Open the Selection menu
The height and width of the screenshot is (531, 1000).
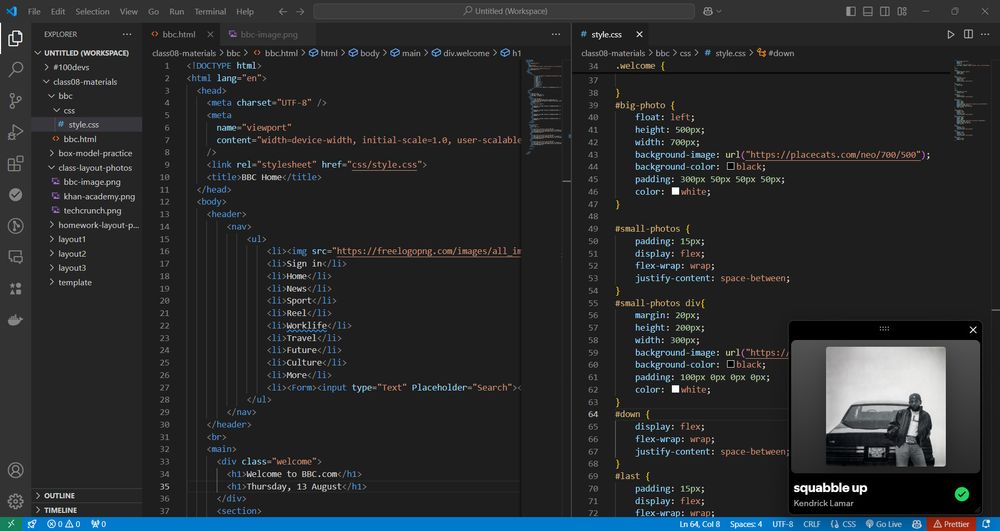click(92, 11)
